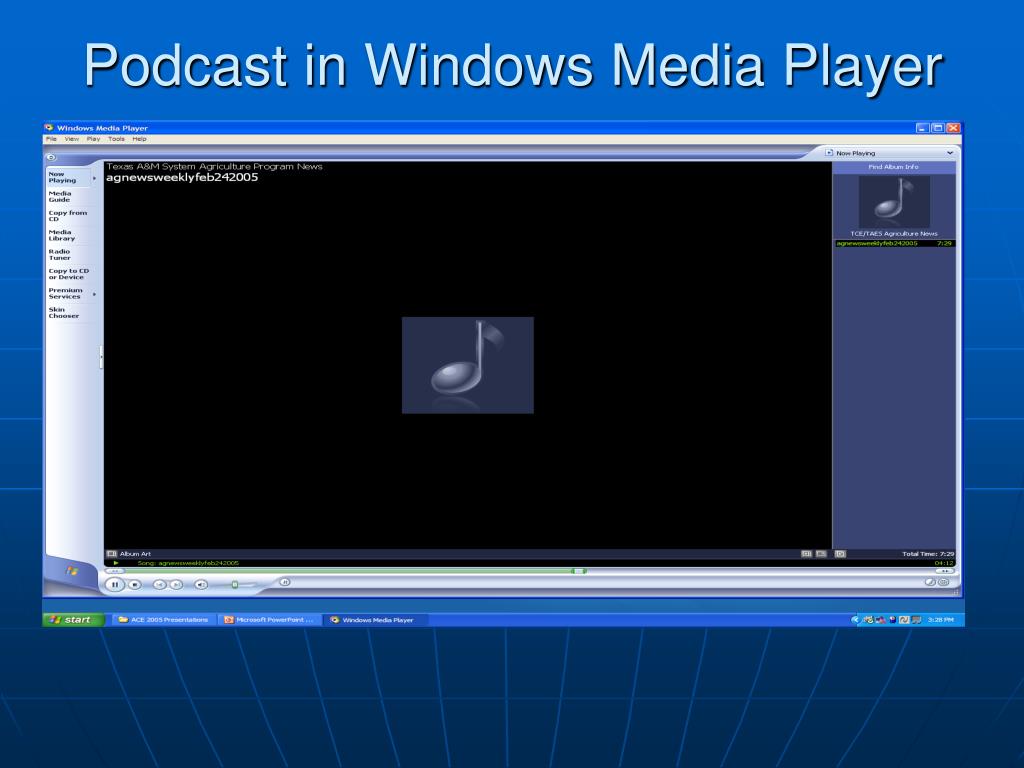
Task: Switch to ACE 2005 Presentations taskbar window
Action: click(x=163, y=620)
